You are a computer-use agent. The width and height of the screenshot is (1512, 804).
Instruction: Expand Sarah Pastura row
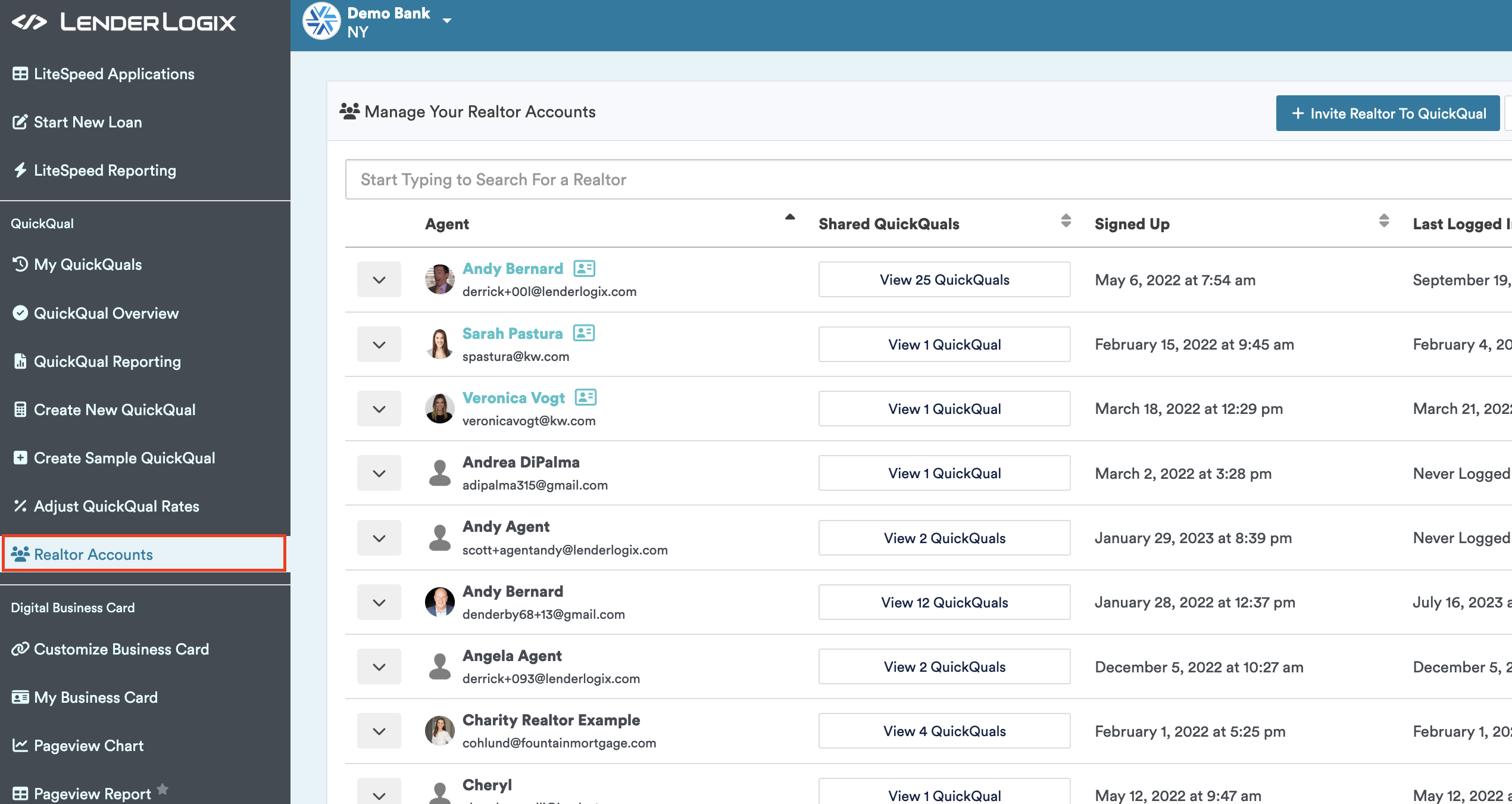pyautogui.click(x=379, y=344)
